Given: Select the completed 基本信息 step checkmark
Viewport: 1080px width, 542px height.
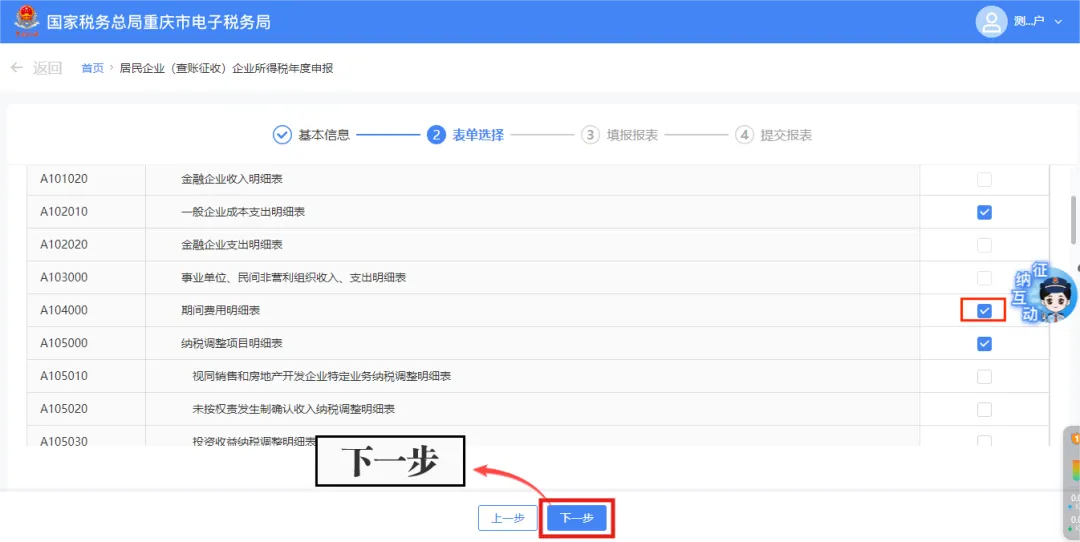Looking at the screenshot, I should [282, 135].
